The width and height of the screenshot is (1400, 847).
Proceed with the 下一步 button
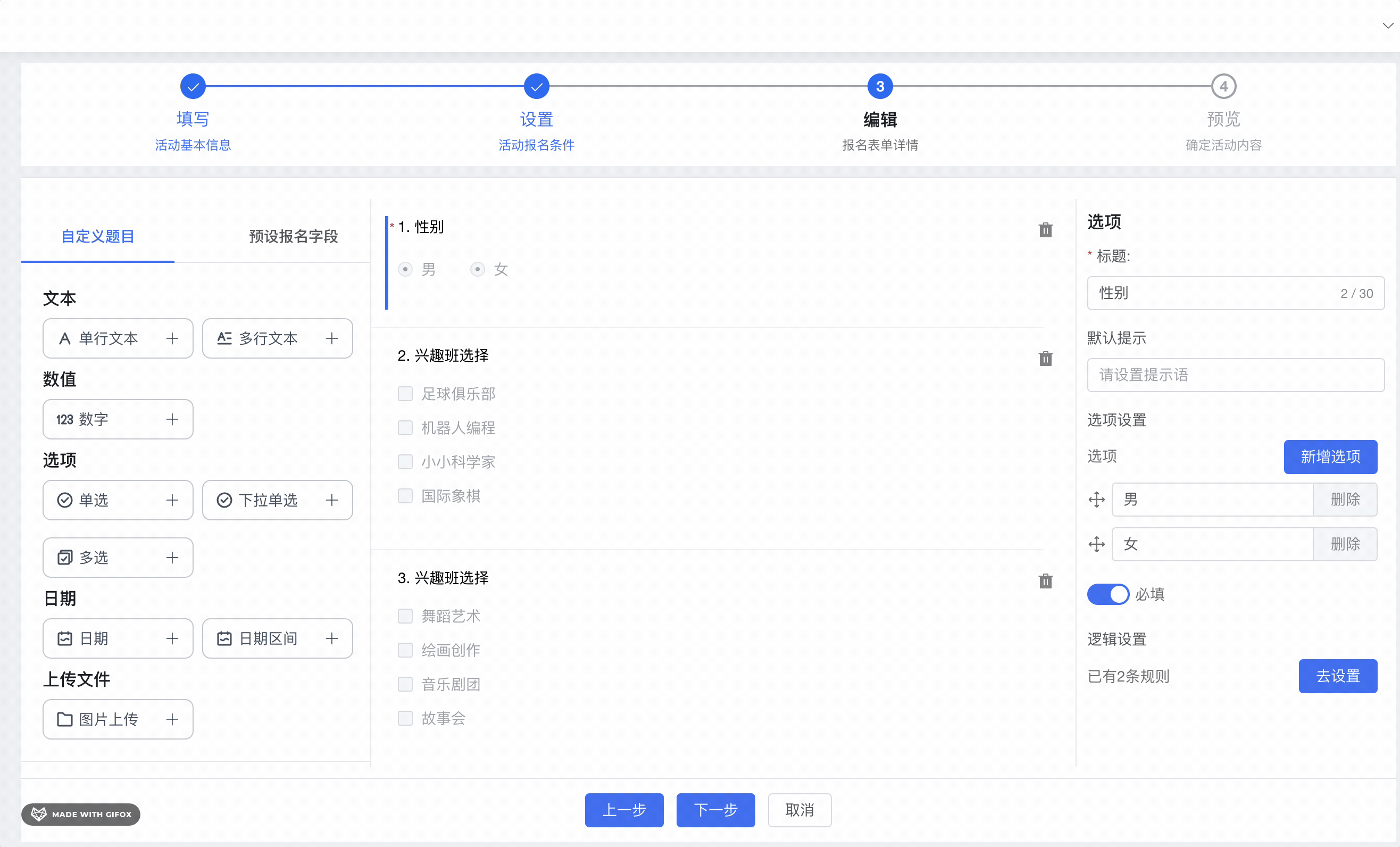click(715, 809)
